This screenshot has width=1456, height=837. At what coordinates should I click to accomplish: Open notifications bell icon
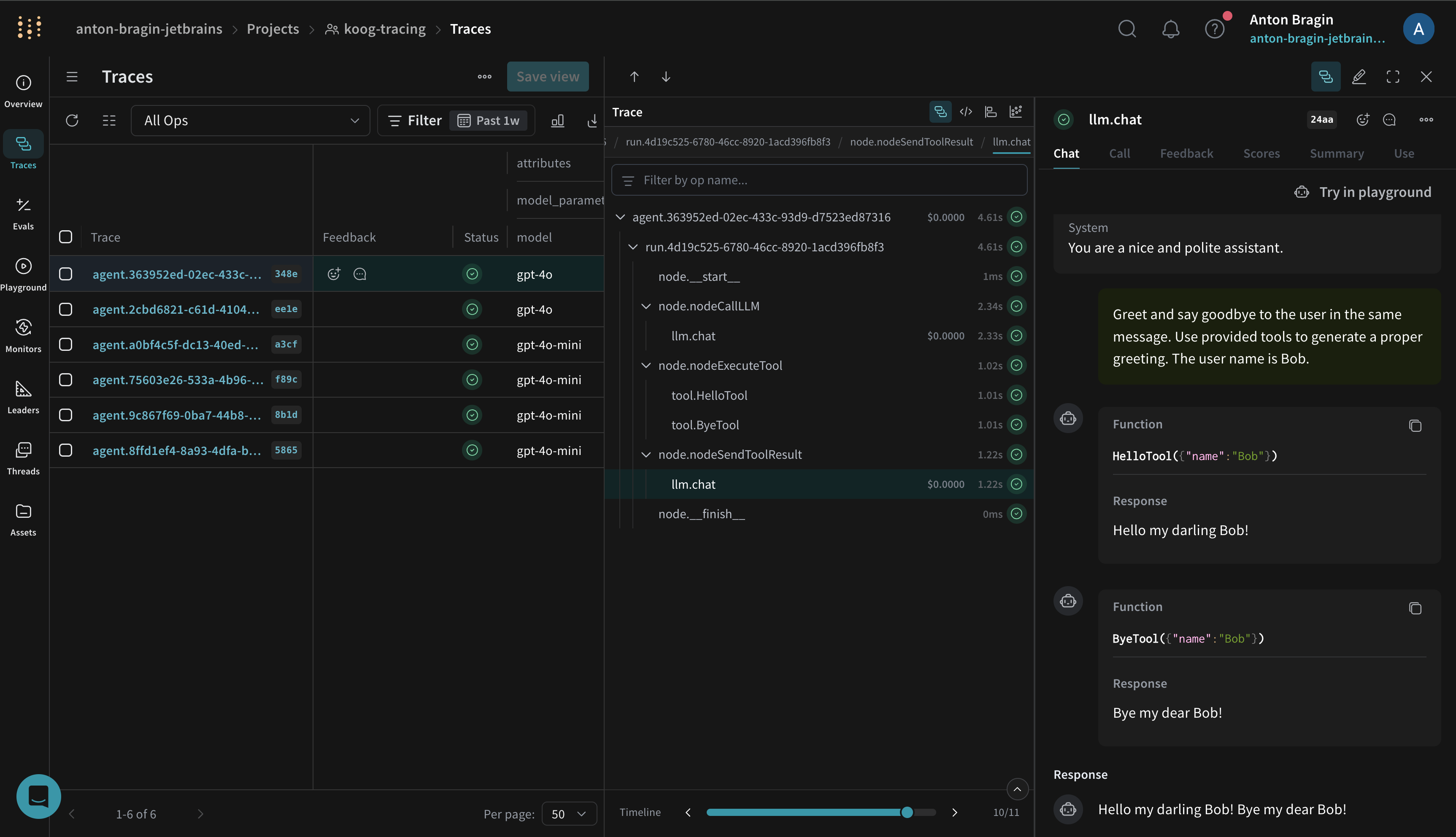point(1170,29)
